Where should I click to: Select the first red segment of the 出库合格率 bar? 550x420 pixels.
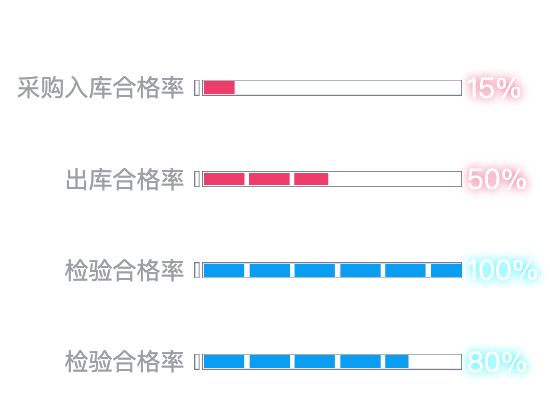pyautogui.click(x=224, y=179)
